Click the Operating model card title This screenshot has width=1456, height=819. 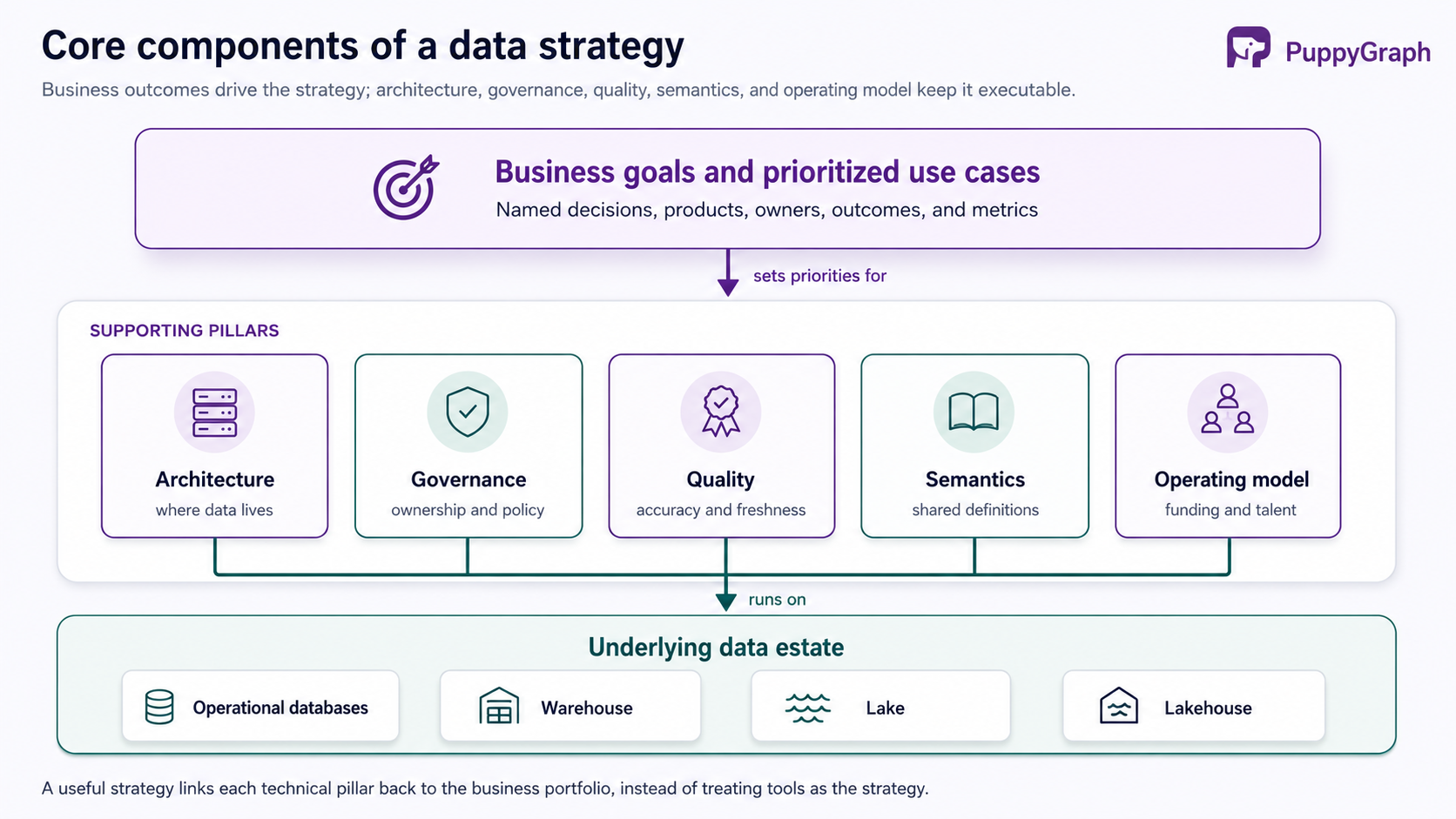[x=1231, y=480]
